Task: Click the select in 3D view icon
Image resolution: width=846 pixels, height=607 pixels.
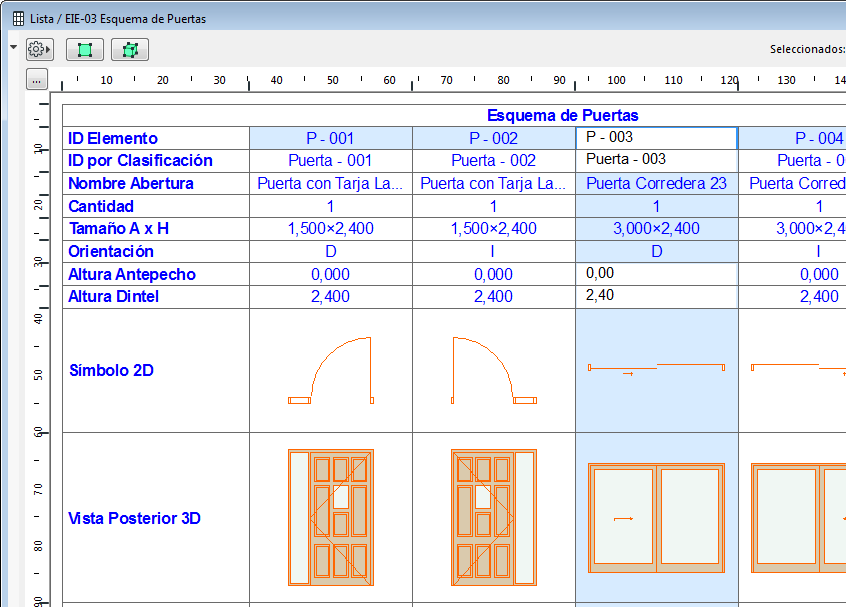Action: pyautogui.click(x=129, y=50)
